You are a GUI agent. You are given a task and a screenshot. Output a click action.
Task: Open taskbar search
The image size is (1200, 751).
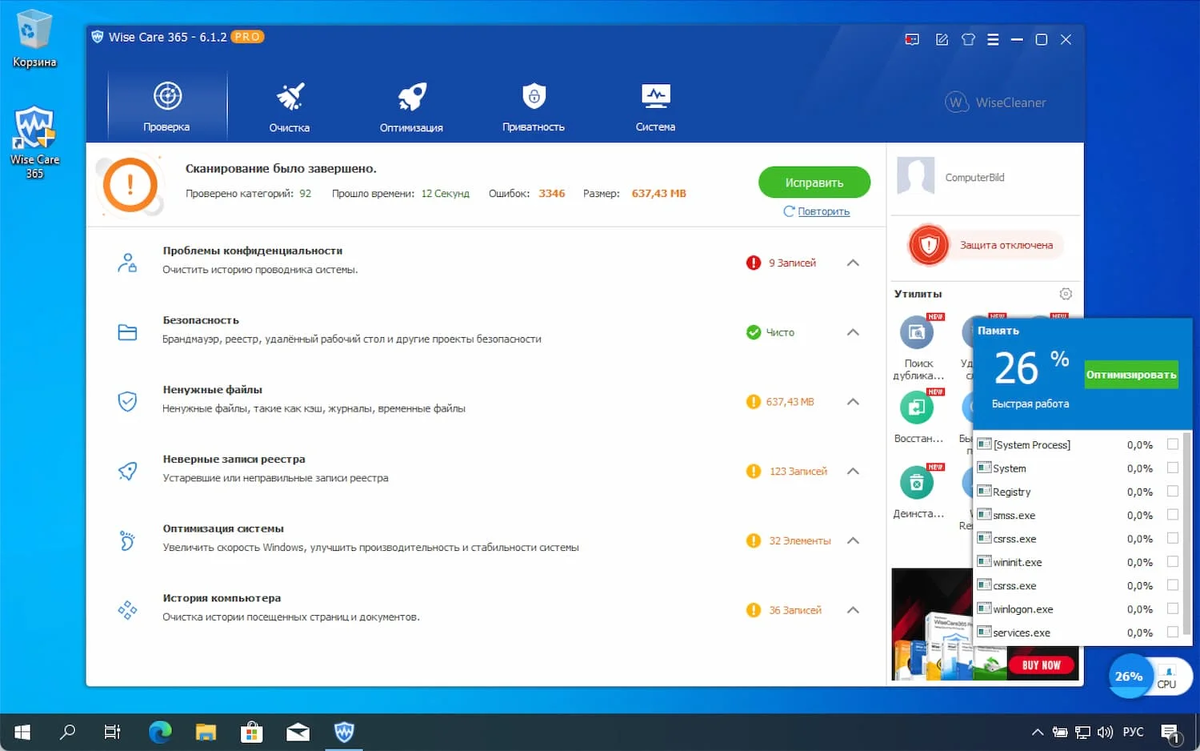pyautogui.click(x=67, y=732)
